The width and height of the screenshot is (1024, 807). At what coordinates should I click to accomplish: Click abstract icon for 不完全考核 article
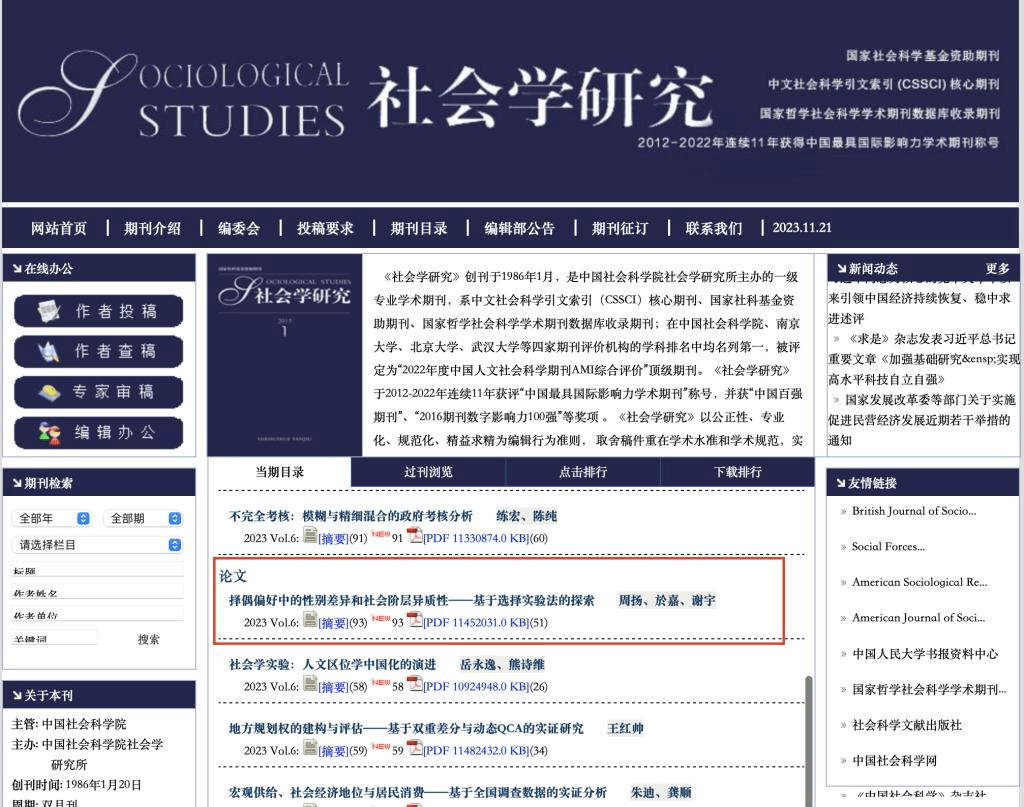coord(310,538)
